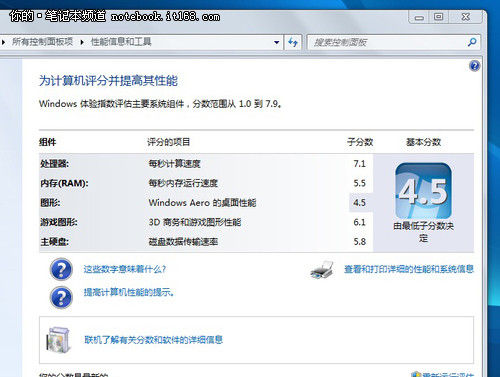Click memory subscore 5.5
Screen dimensions: 500x377
(359, 183)
